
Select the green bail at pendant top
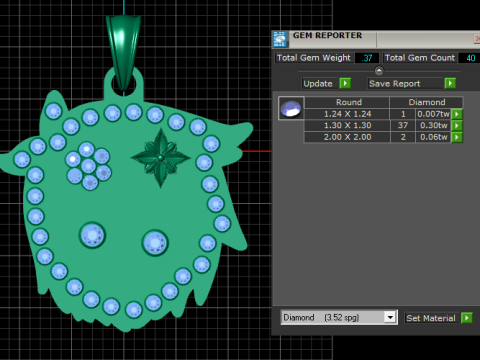click(x=123, y=52)
